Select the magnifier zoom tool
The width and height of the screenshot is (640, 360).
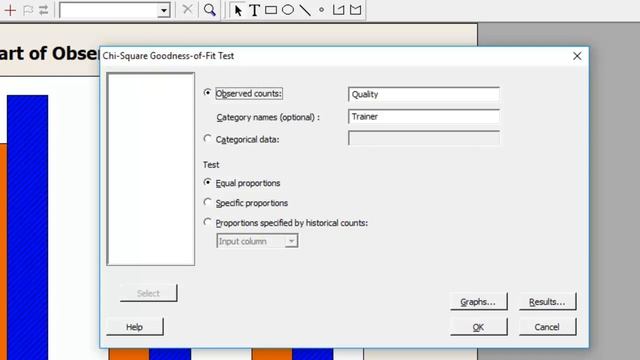point(210,10)
